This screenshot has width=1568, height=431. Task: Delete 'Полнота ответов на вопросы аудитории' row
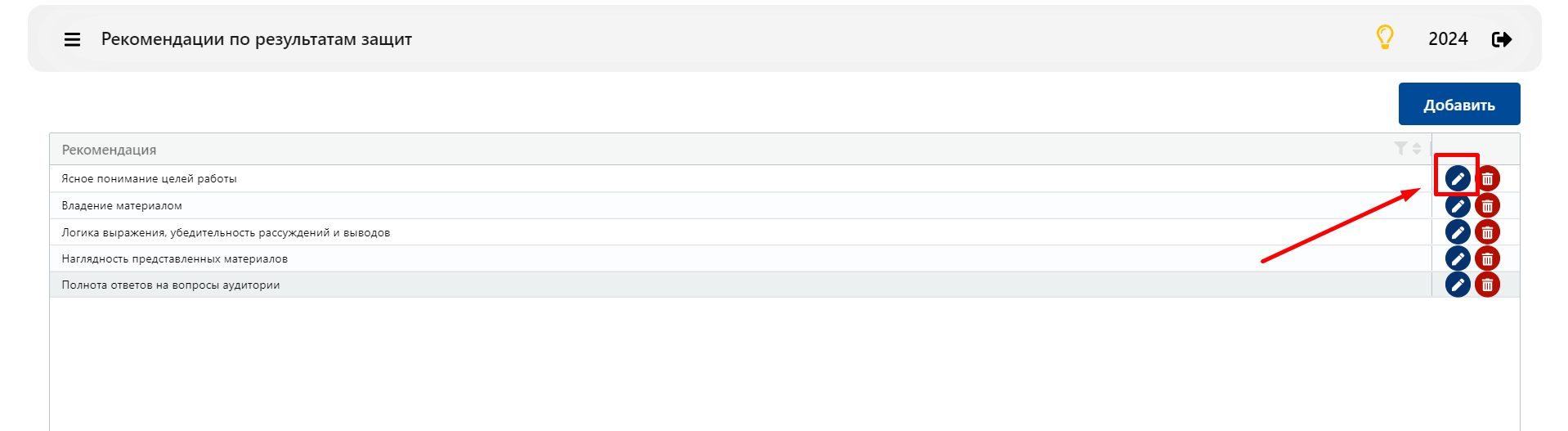coord(1487,285)
